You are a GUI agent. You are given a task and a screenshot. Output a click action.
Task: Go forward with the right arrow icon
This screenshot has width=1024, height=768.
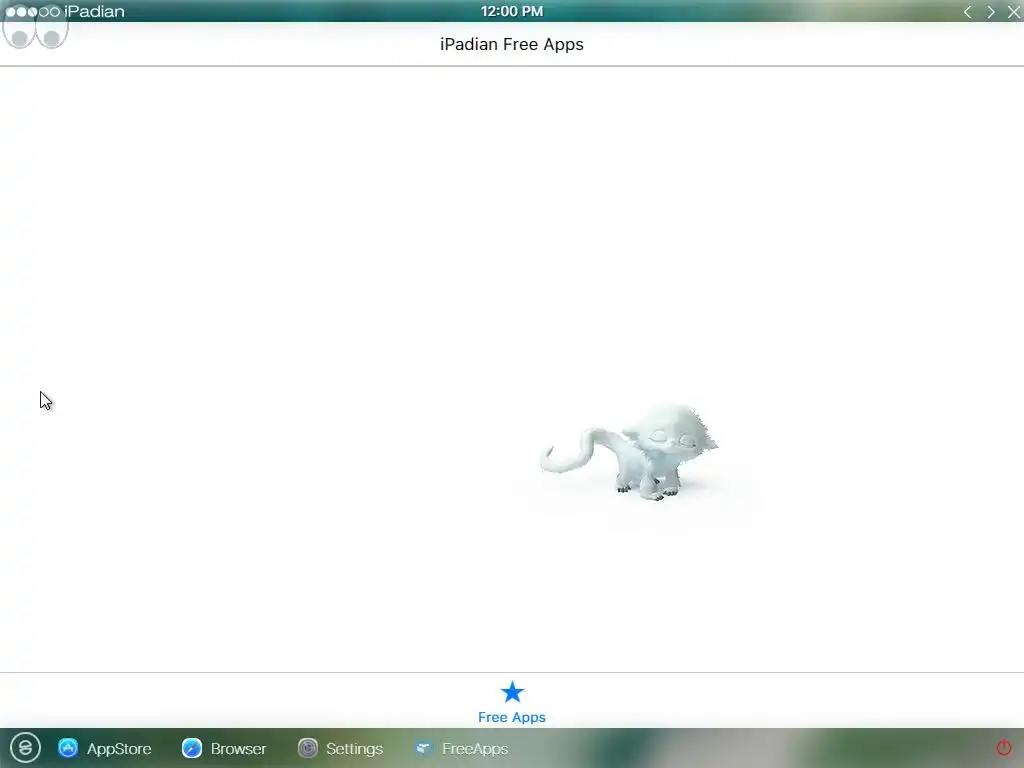point(991,12)
